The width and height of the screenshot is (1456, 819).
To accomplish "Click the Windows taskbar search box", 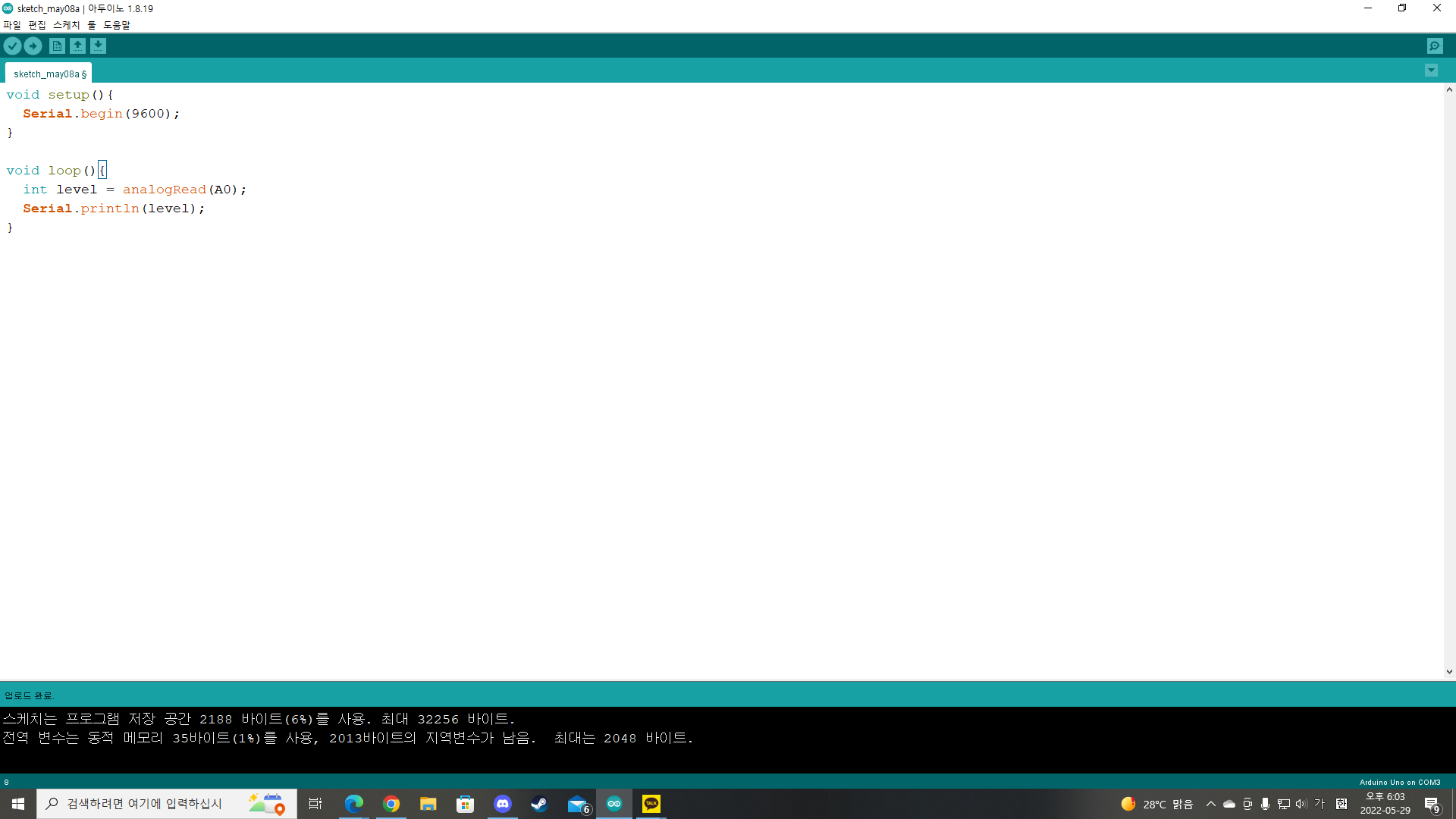I will [166, 804].
